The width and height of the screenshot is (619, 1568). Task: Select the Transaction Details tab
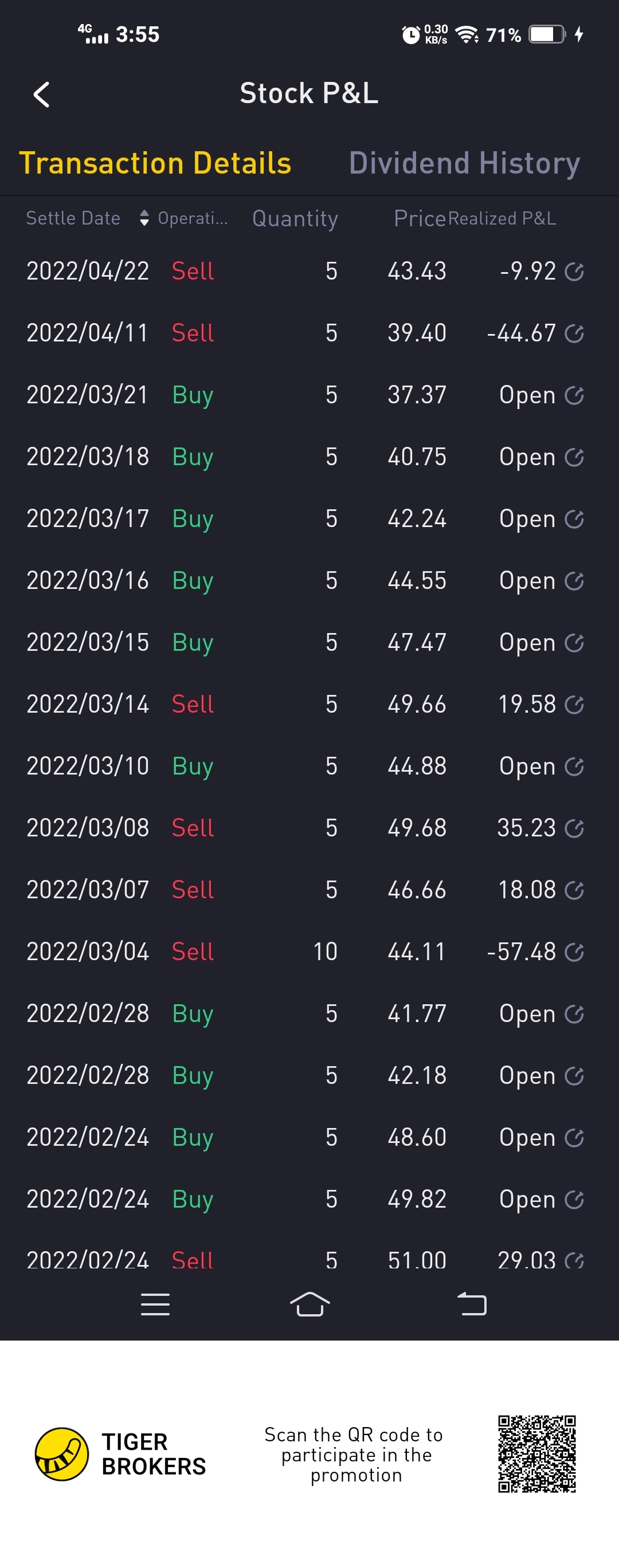click(155, 163)
